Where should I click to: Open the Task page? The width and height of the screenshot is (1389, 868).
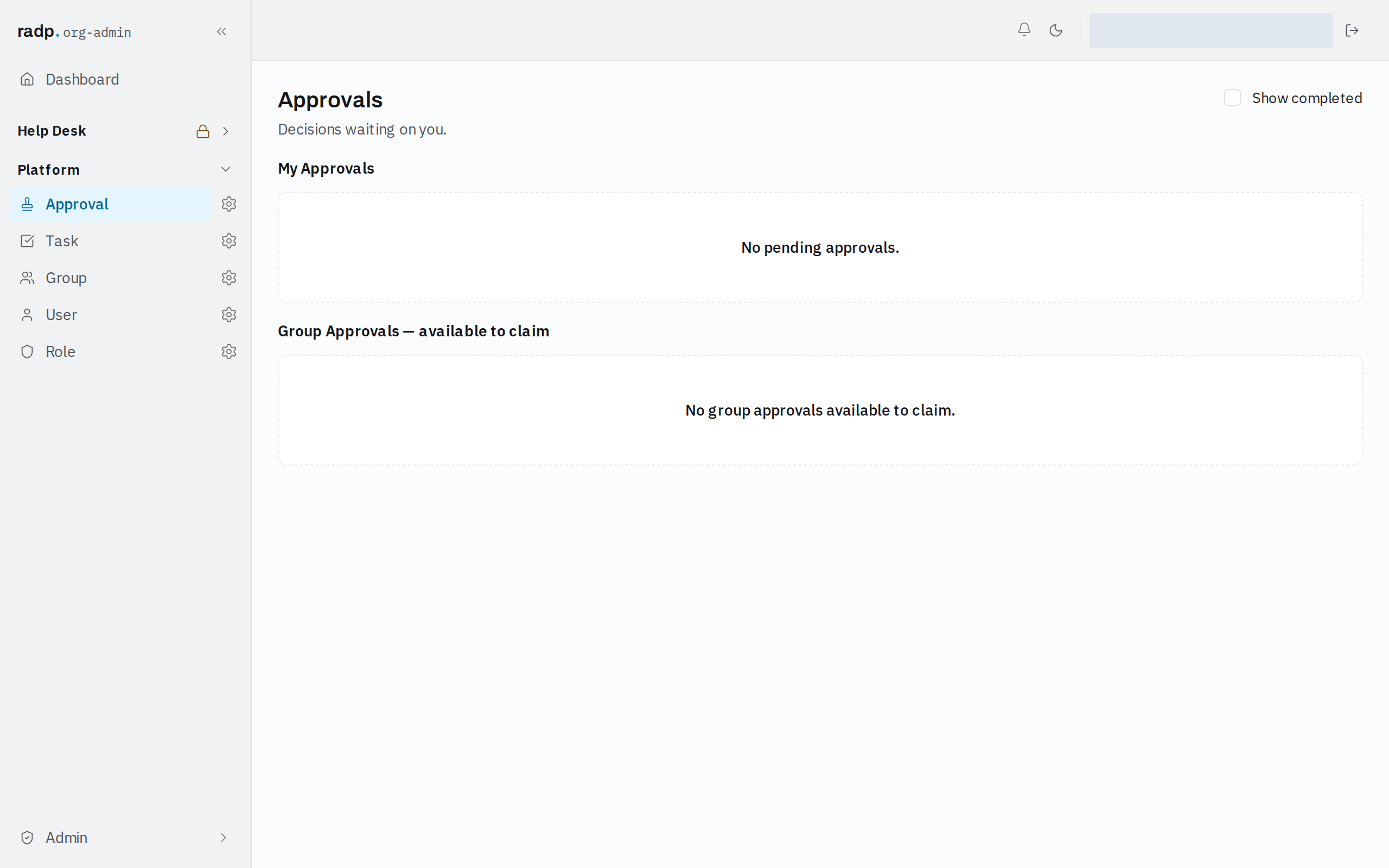tap(110, 240)
